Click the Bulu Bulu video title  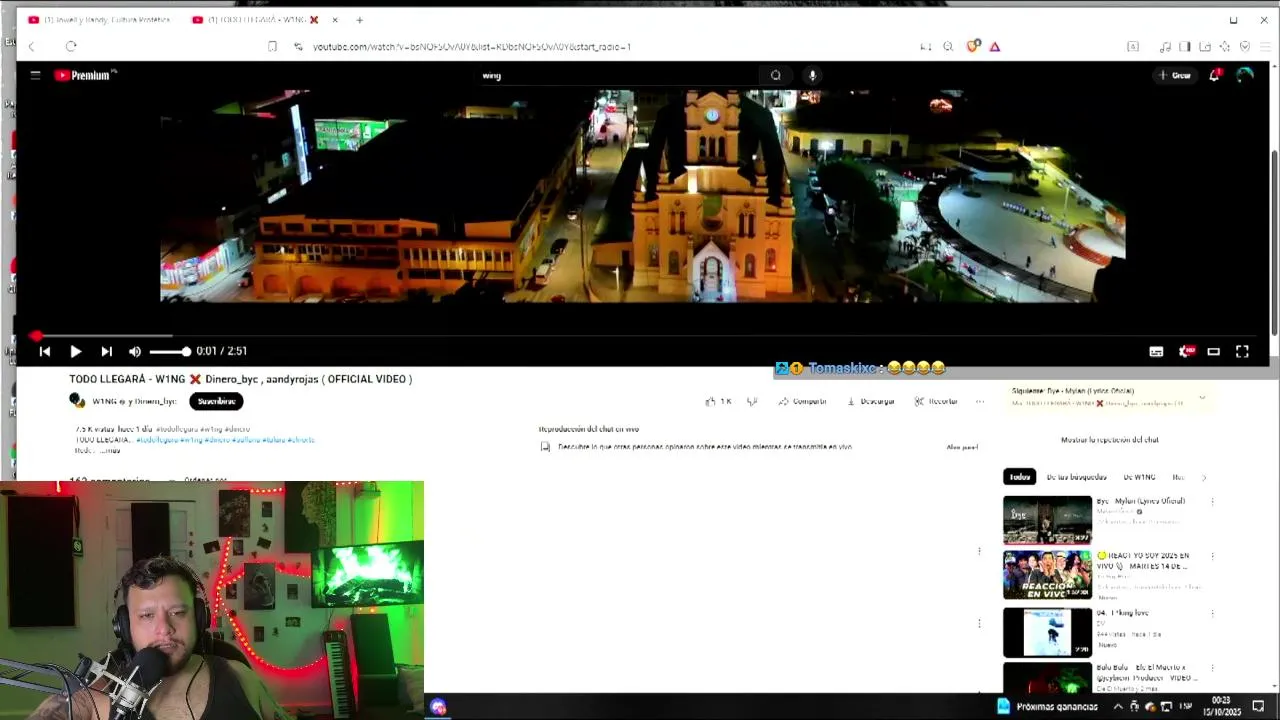coord(1147,672)
